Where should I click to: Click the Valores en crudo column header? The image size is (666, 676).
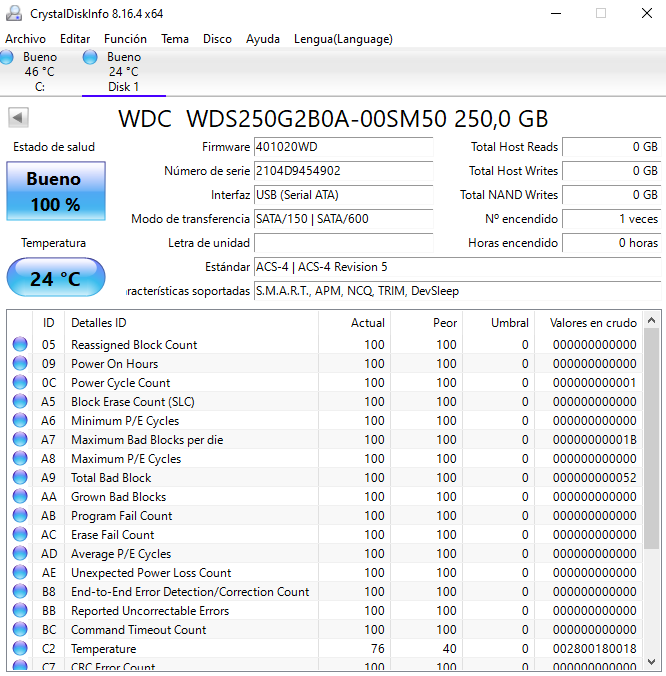[589, 323]
